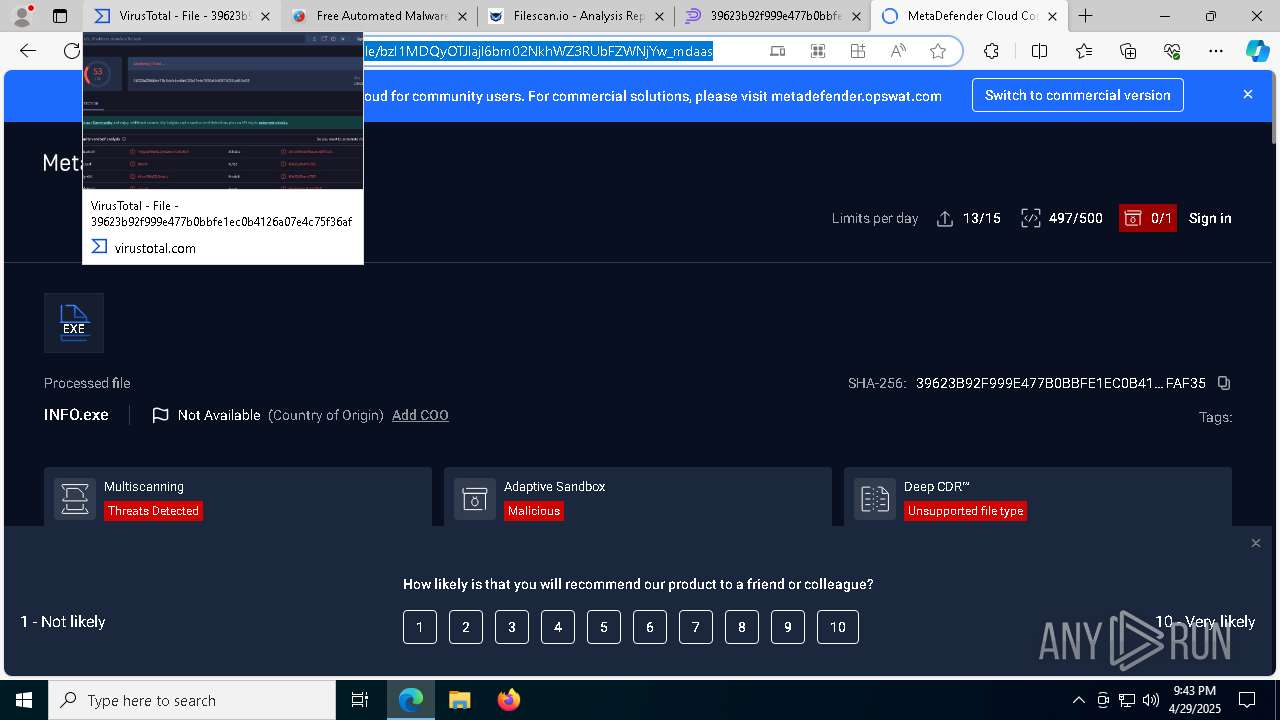Viewport: 1280px width, 720px height.
Task: Close the recommendation survey
Action: pyautogui.click(x=1256, y=543)
